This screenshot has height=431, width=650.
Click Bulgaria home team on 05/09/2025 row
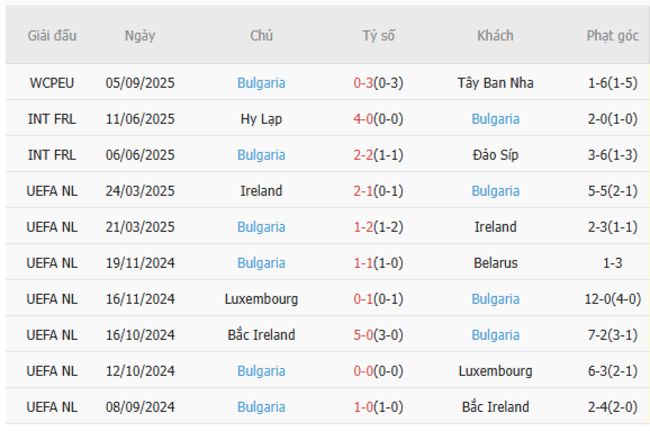point(261,83)
